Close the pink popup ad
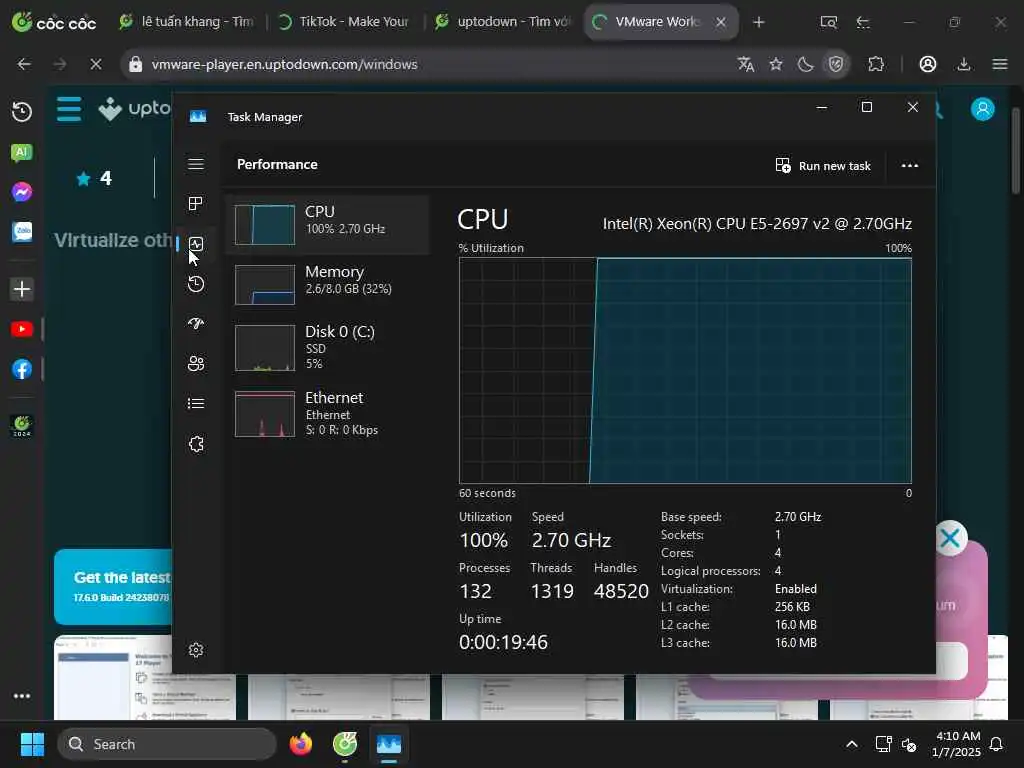This screenshot has width=1024, height=768. [950, 538]
